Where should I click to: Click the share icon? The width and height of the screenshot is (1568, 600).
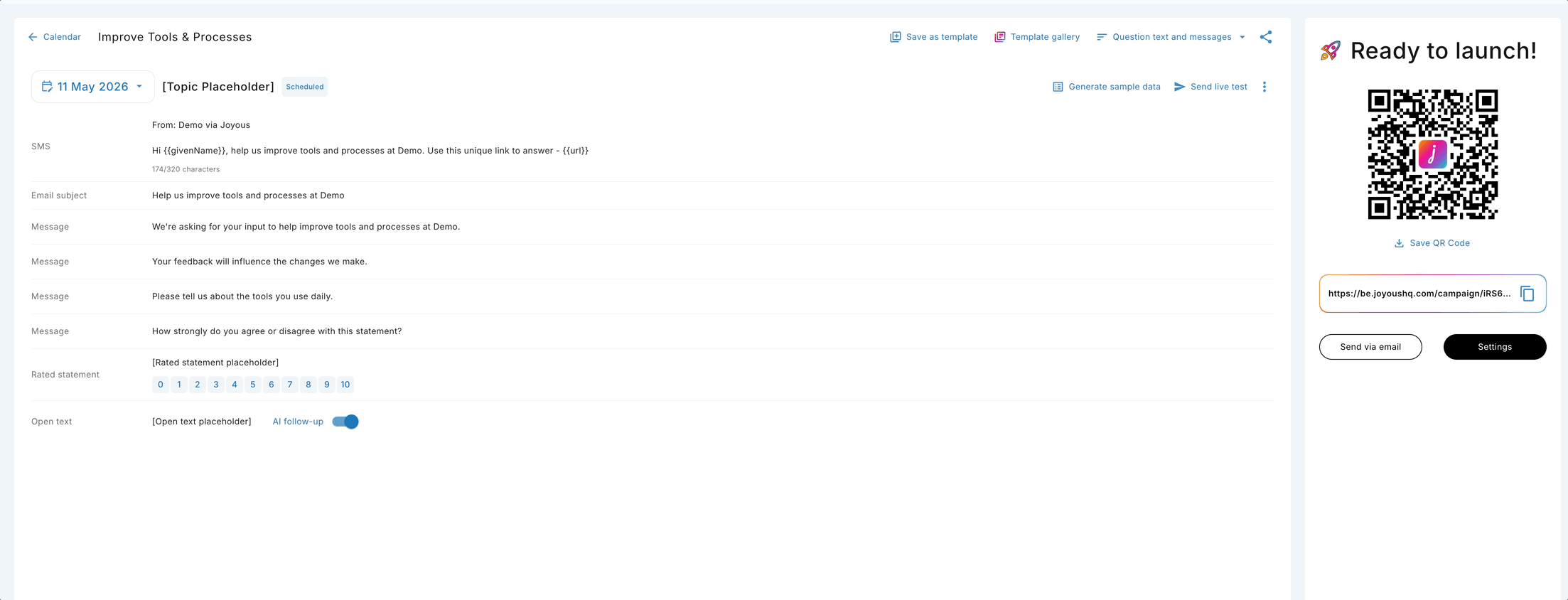pos(1266,37)
